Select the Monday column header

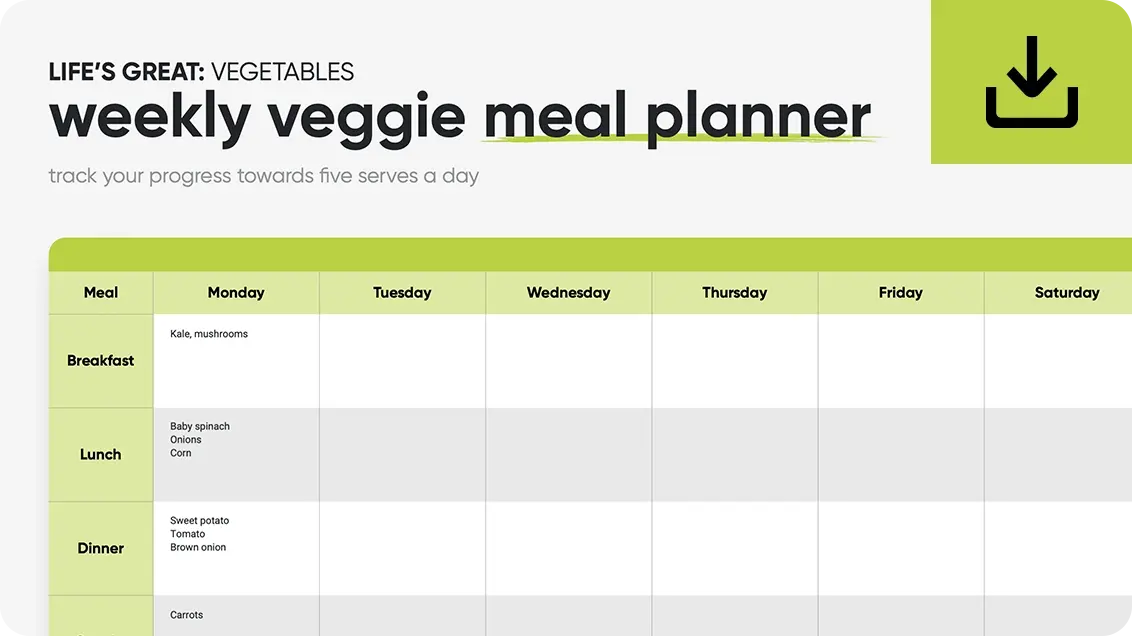pos(236,293)
